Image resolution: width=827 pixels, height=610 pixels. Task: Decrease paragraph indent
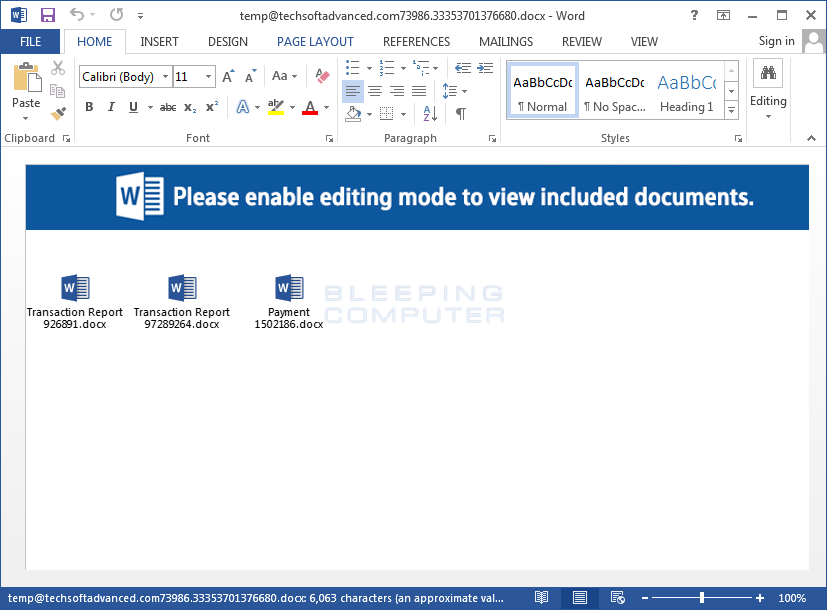(463, 68)
